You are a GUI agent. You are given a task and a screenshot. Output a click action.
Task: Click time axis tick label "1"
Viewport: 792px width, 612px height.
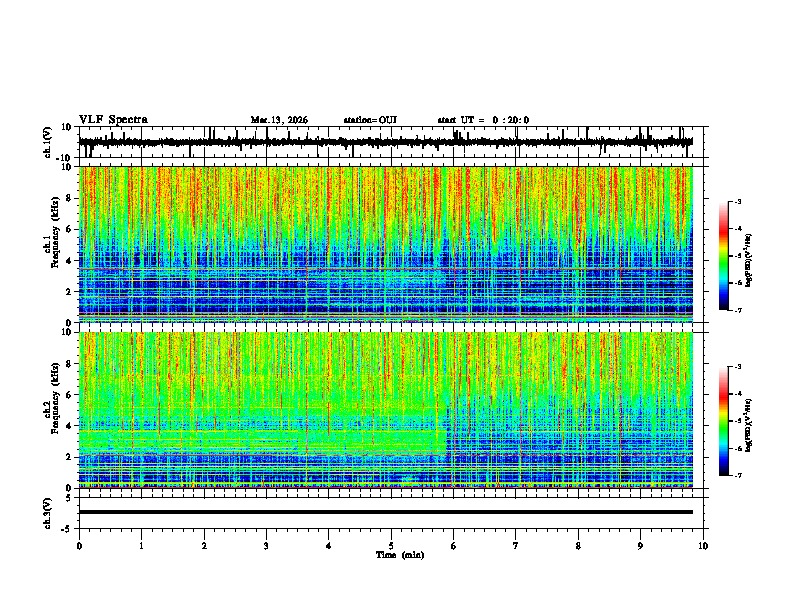coord(141,546)
